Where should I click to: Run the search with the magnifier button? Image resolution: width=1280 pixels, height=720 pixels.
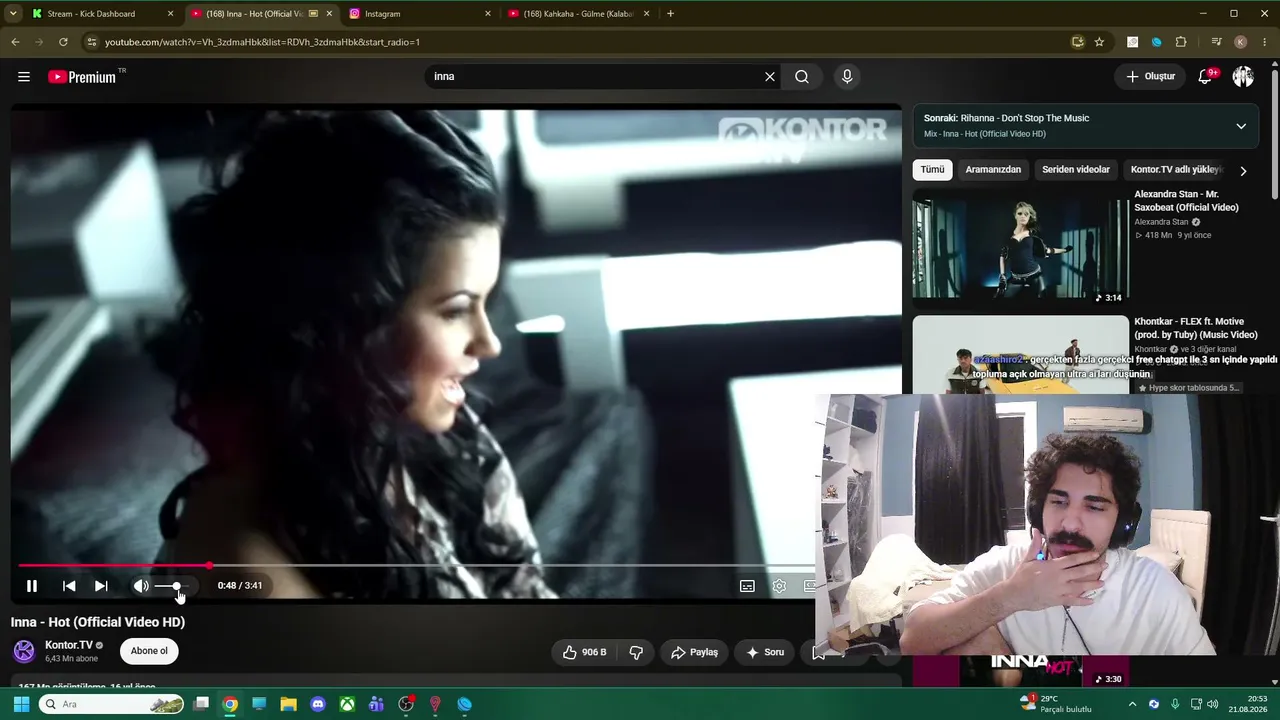pos(802,77)
